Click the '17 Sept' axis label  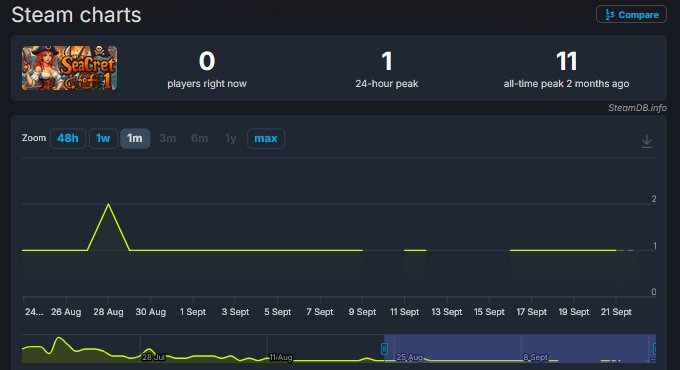pyautogui.click(x=532, y=312)
